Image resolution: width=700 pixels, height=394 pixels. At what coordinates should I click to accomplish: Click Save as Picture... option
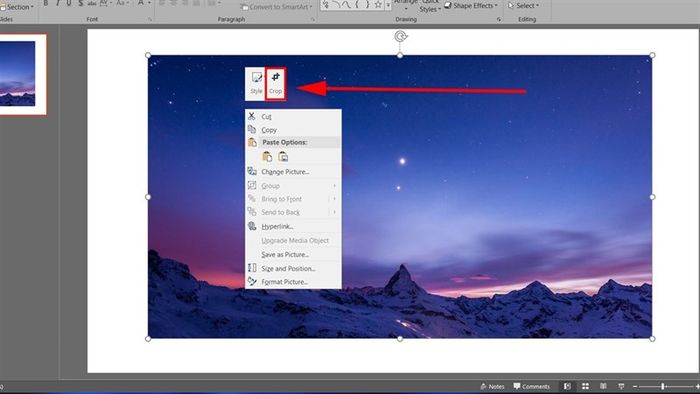(x=293, y=255)
